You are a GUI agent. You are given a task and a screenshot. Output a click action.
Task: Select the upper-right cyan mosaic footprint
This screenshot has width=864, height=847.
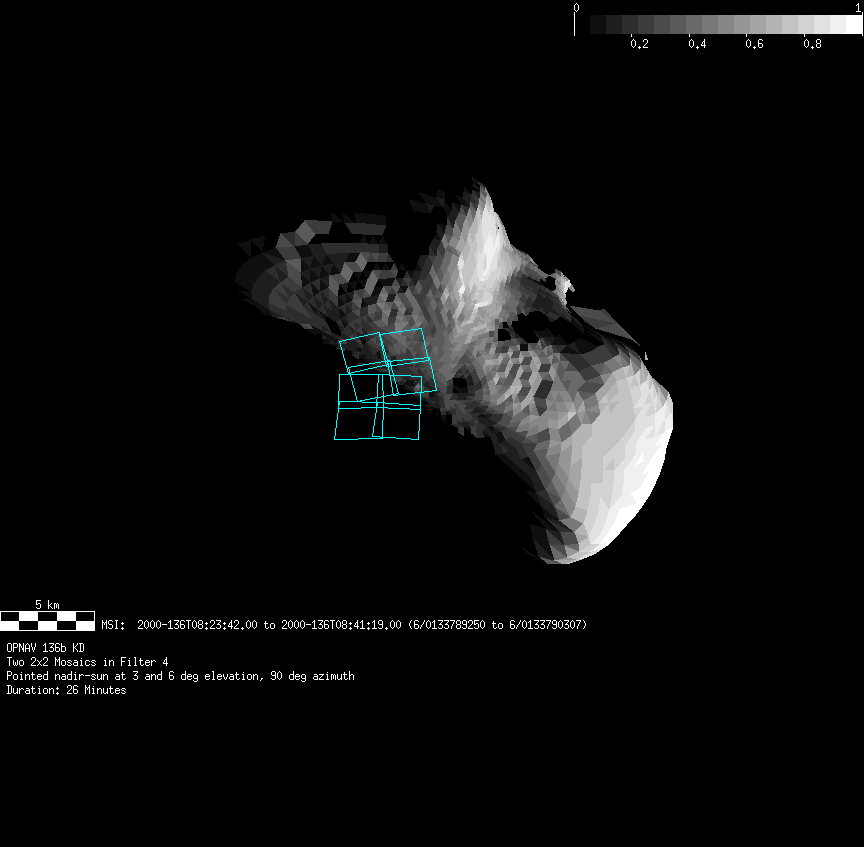tap(409, 346)
